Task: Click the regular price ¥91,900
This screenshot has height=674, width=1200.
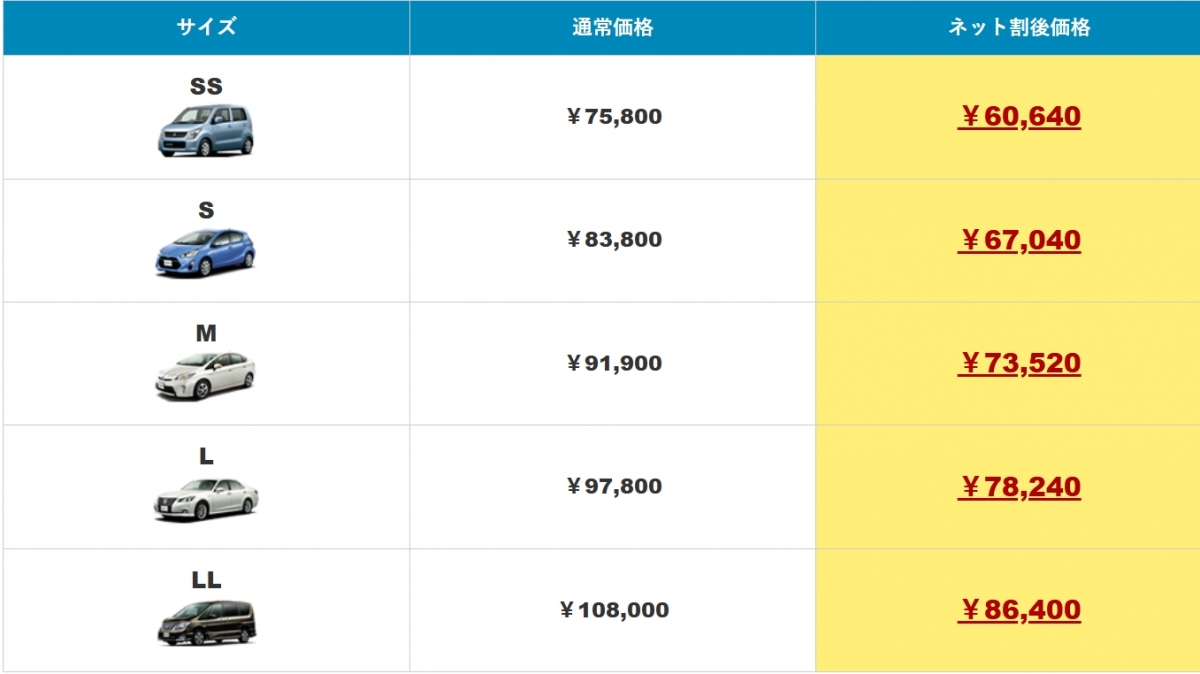Action: [613, 363]
